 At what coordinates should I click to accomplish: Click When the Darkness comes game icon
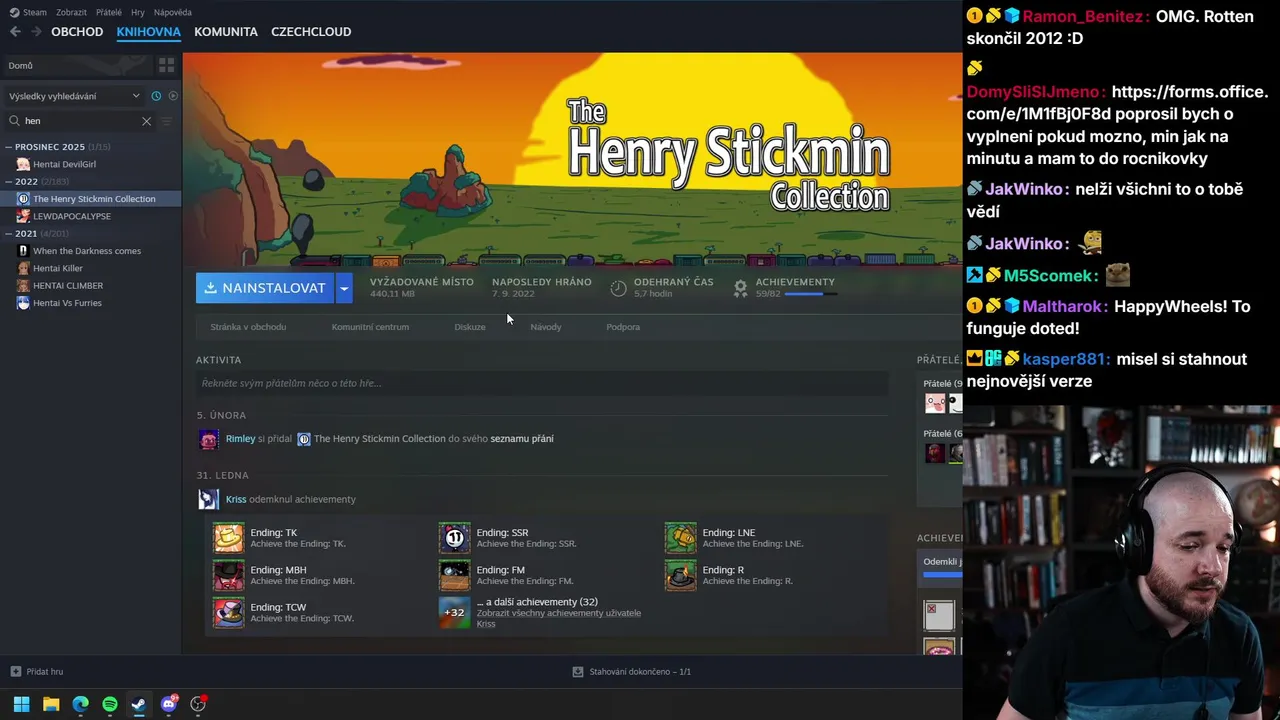click(x=23, y=251)
